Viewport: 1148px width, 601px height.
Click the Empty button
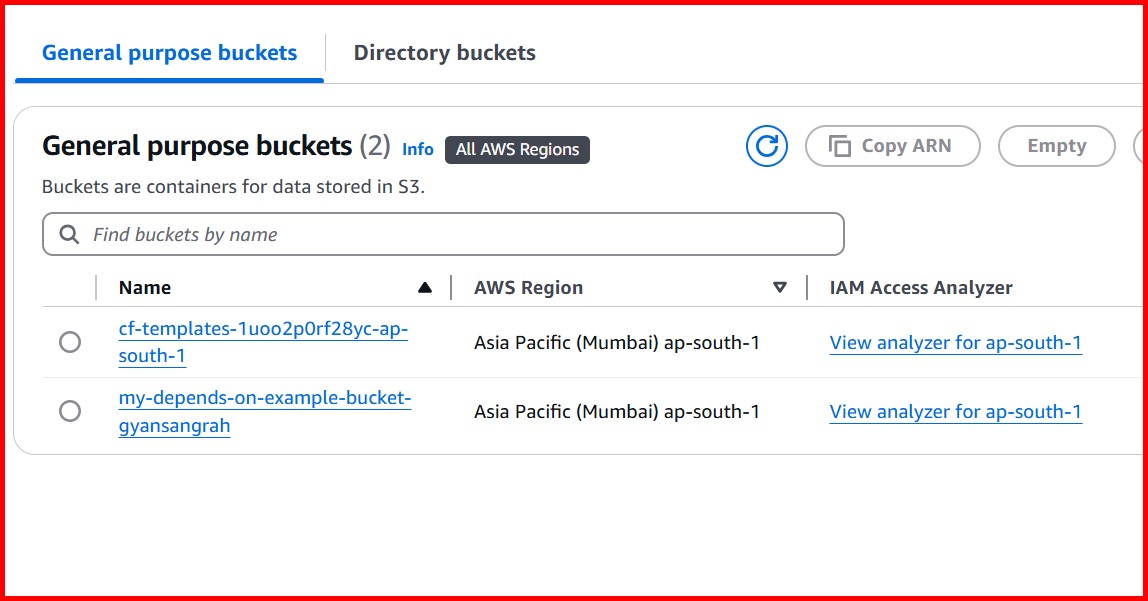[1056, 145]
